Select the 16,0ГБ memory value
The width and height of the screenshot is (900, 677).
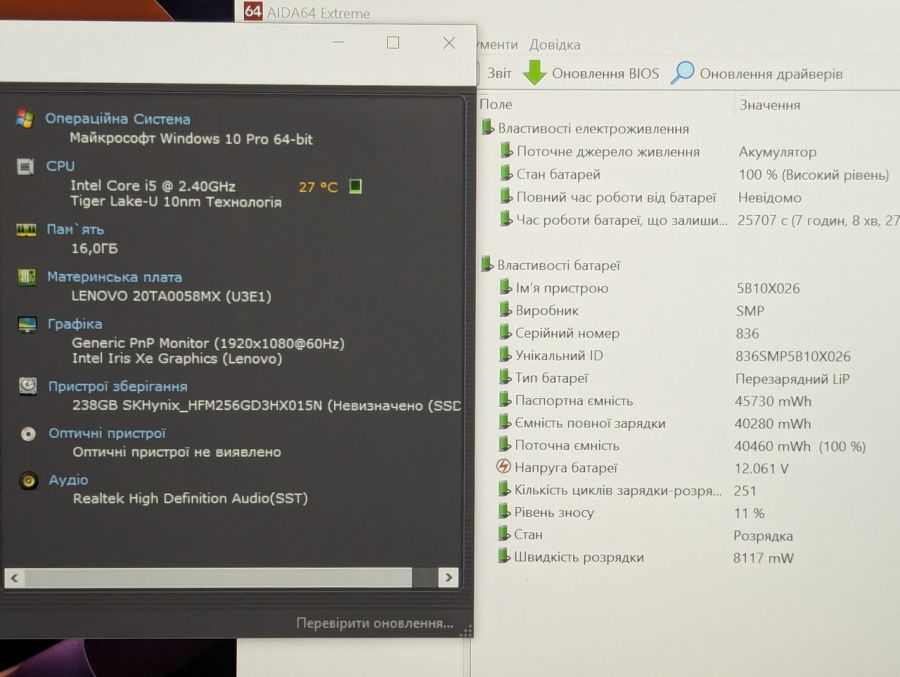pyautogui.click(x=94, y=248)
